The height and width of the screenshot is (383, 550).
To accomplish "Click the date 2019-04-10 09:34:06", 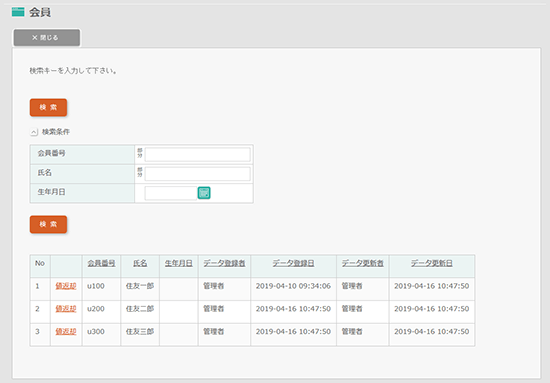I will (293, 286).
